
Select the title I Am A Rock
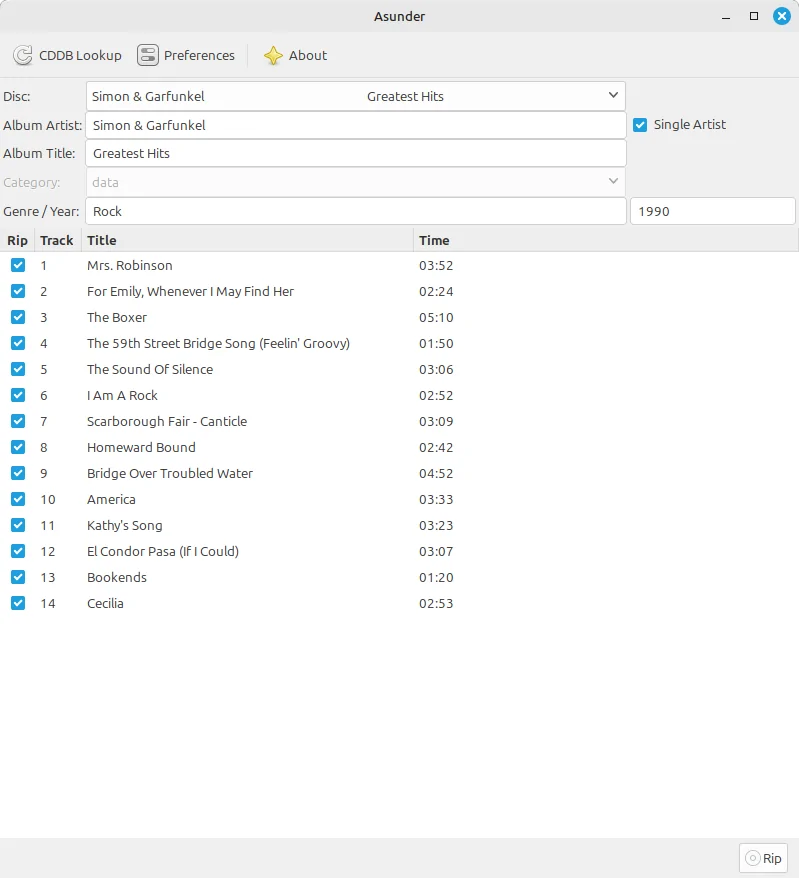coord(122,395)
